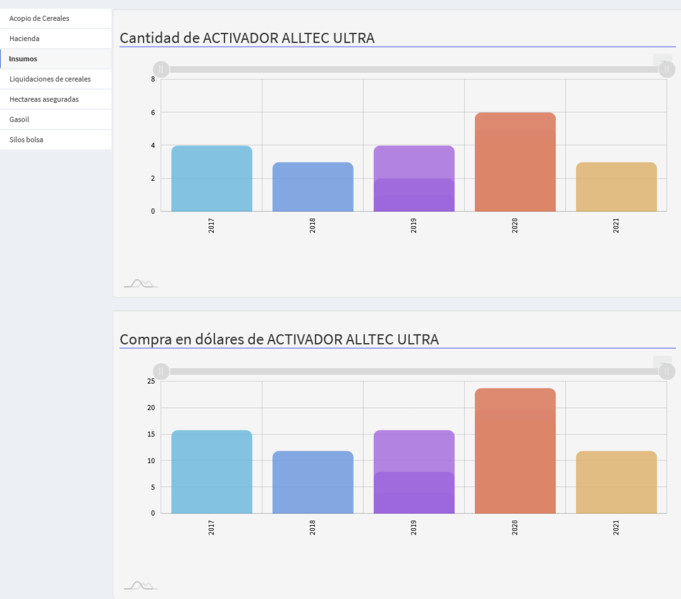Click the y-axis value 25 in Compra en dólares chart
This screenshot has height=599, width=681.
(x=151, y=381)
